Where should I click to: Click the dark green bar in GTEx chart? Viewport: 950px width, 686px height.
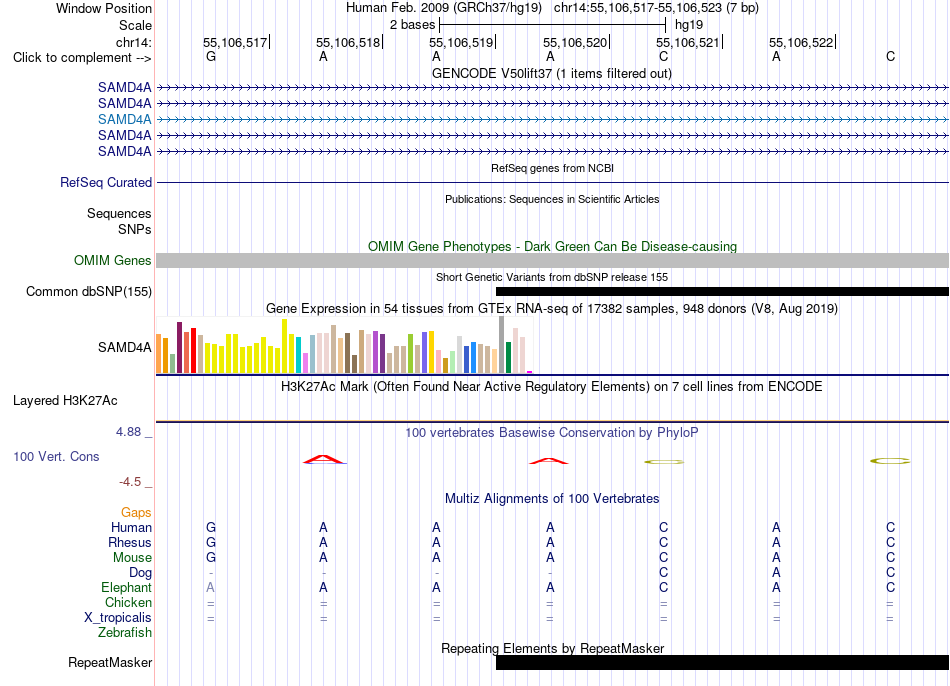pyautogui.click(x=508, y=358)
